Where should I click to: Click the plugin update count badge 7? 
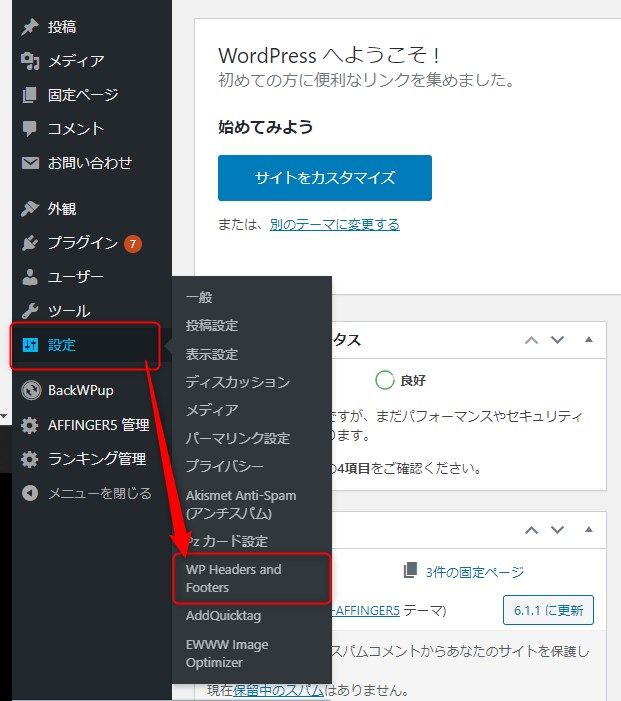click(x=133, y=244)
